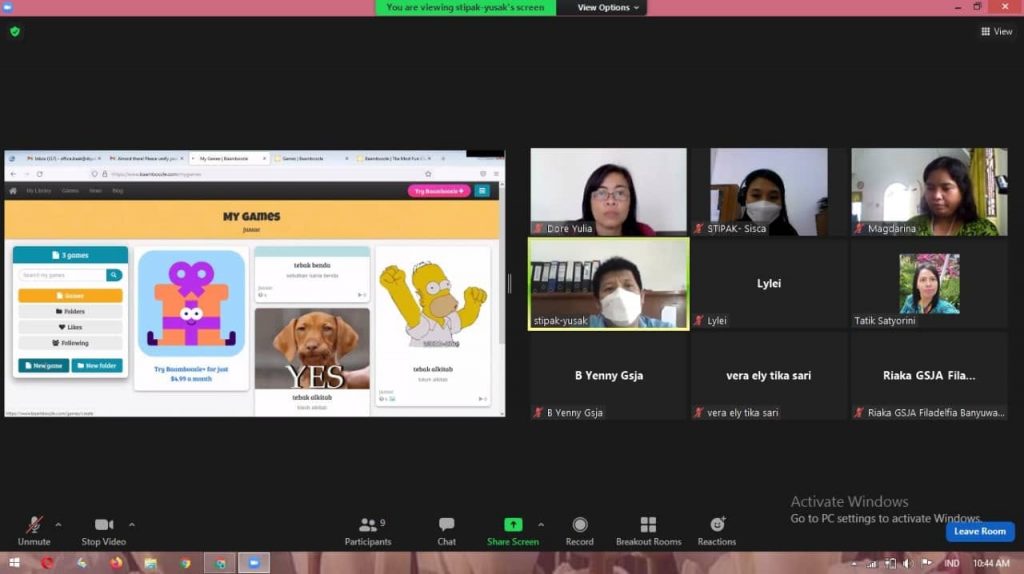
Task: Click Try Baamboozle+ $4.99 a month link
Action: tap(191, 374)
